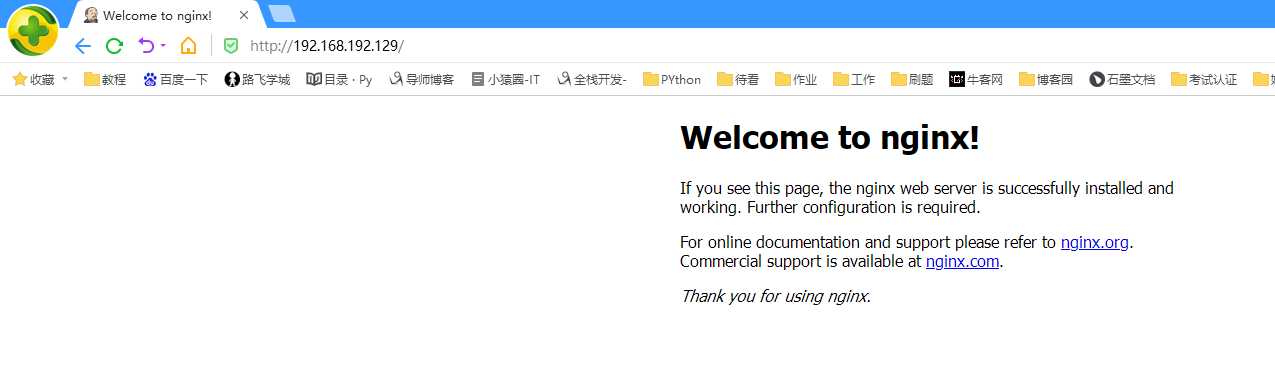The image size is (1275, 366).
Task: Open the 导师博客 bookmark
Action: (x=421, y=79)
